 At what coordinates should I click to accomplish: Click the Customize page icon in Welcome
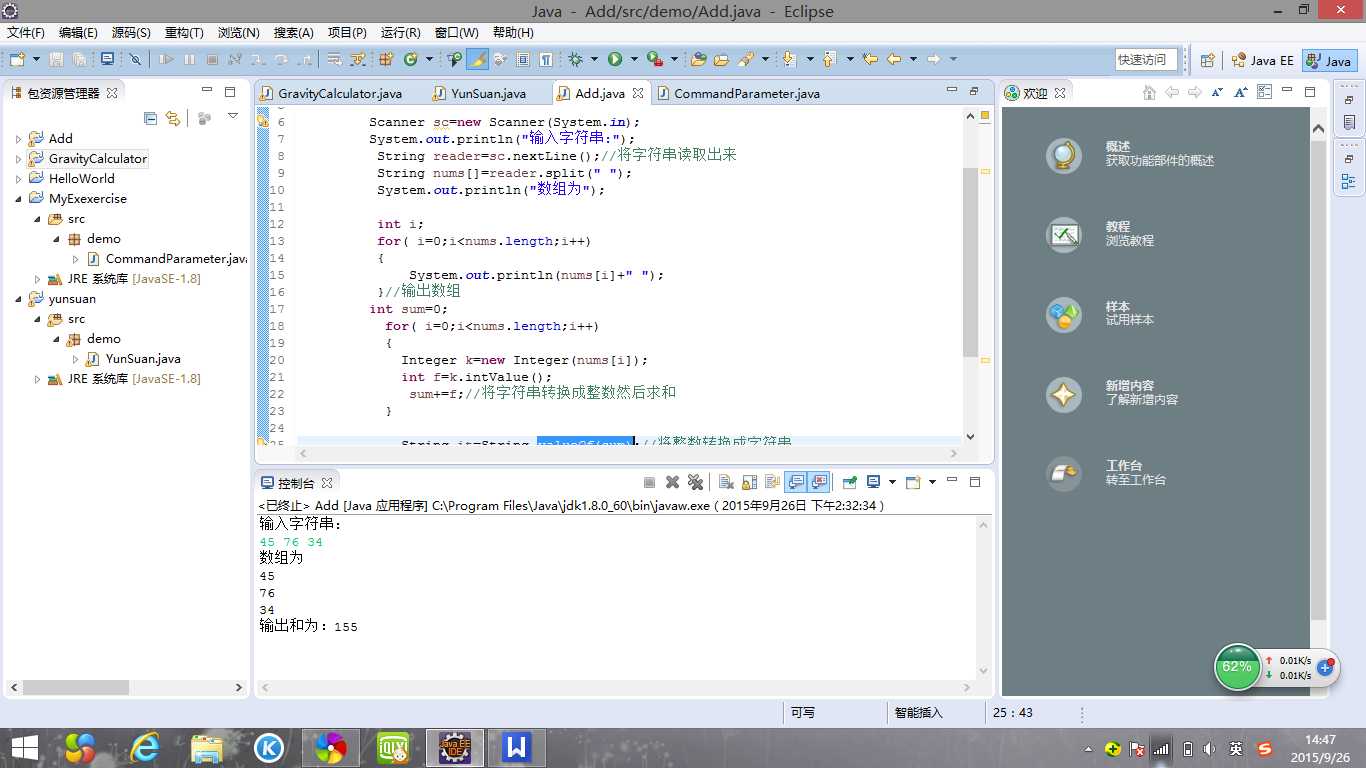pyautogui.click(x=1264, y=92)
